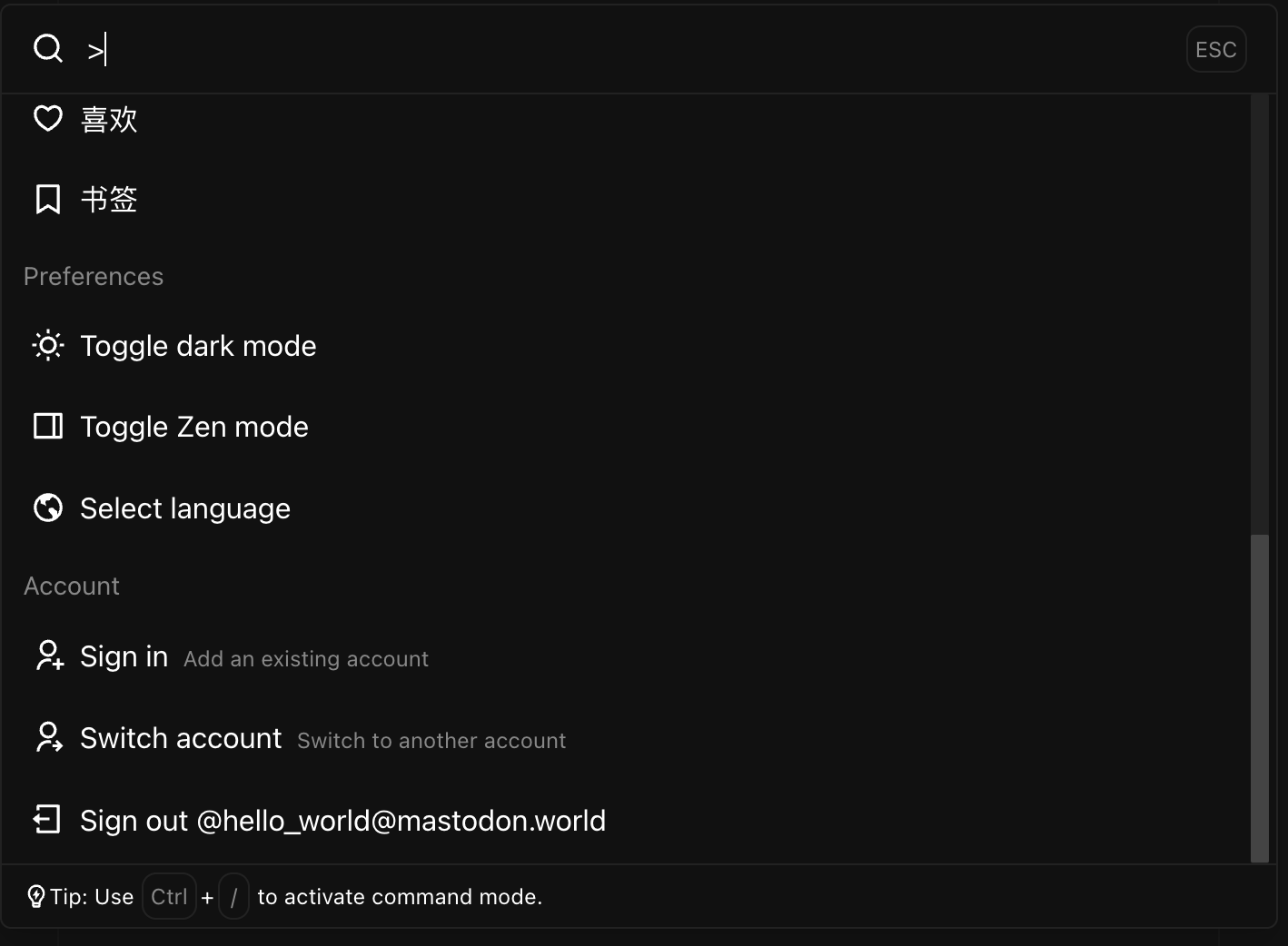The height and width of the screenshot is (946, 1288).
Task: Click the globe icon for Select language
Action: point(47,507)
